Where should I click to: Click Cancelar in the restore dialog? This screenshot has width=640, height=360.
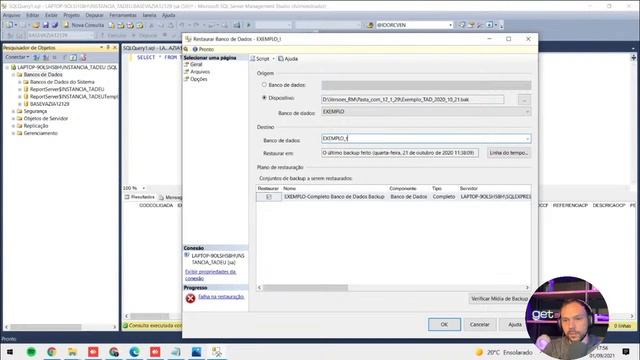tap(479, 324)
